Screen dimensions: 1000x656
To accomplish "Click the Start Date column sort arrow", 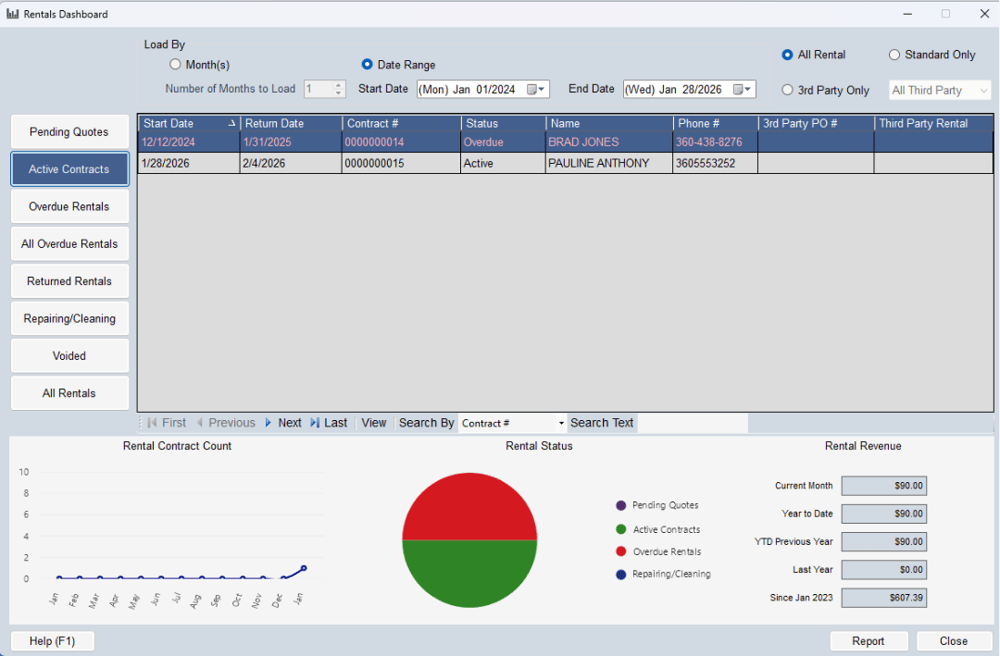I will [x=232, y=123].
